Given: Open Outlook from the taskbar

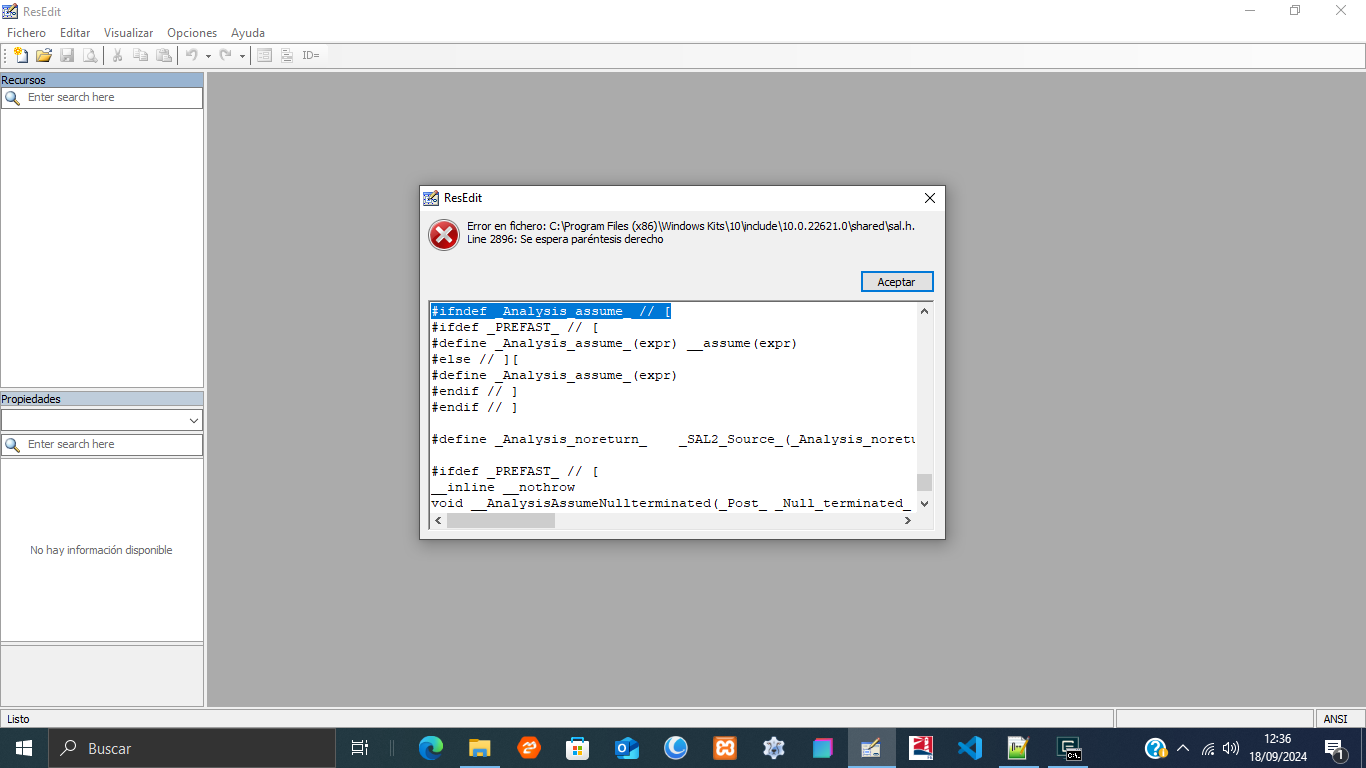Looking at the screenshot, I should tap(627, 748).
